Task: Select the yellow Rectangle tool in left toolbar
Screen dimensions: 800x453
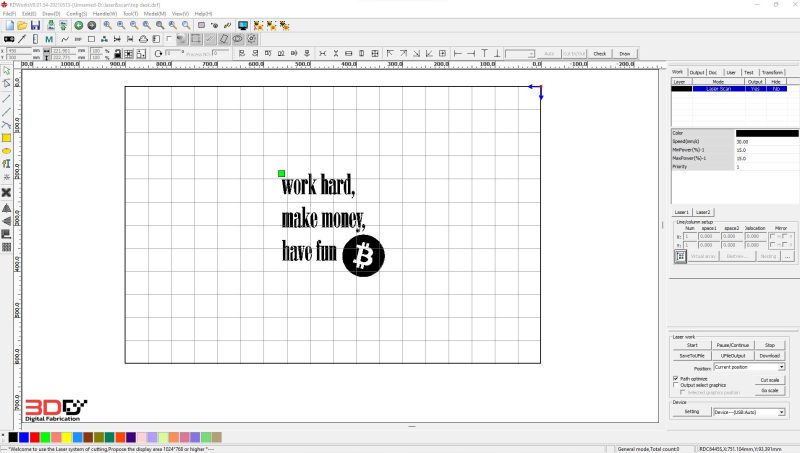Action: [x=6, y=138]
